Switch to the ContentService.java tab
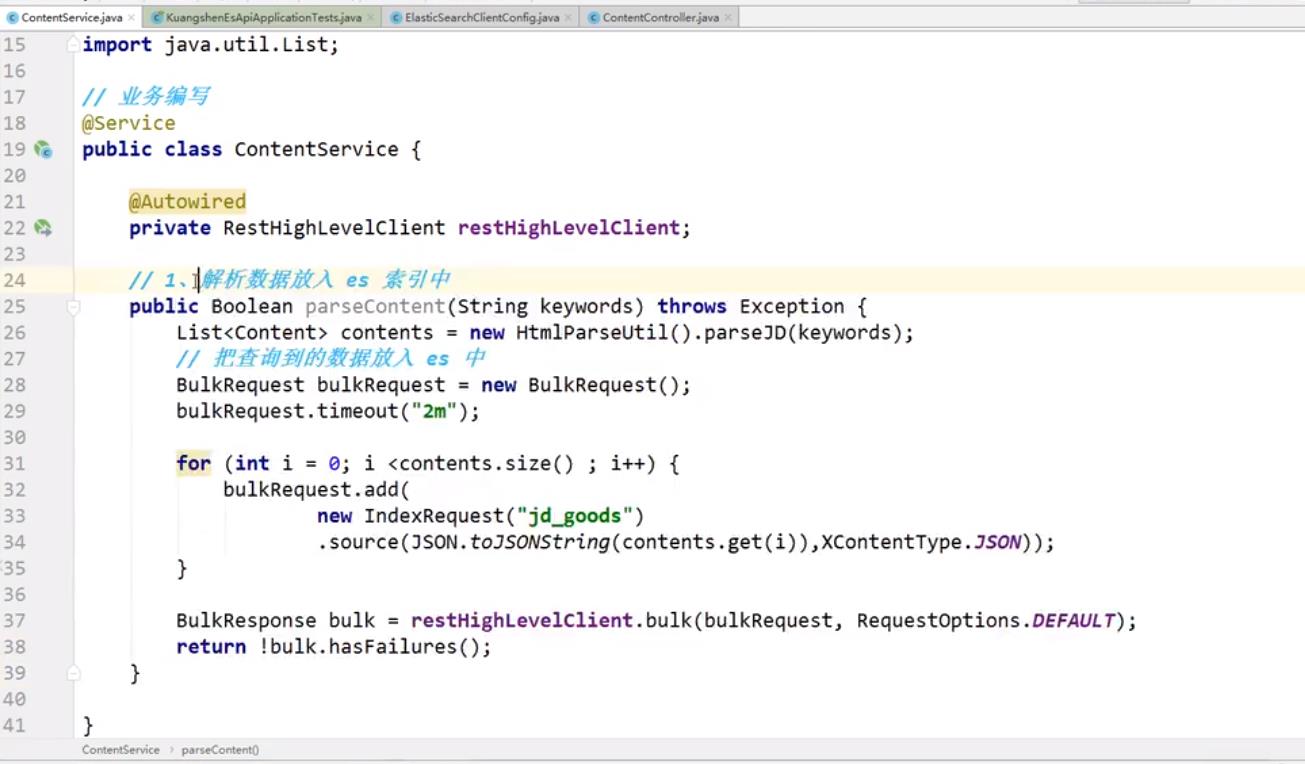The height and width of the screenshot is (764, 1305). click(71, 18)
